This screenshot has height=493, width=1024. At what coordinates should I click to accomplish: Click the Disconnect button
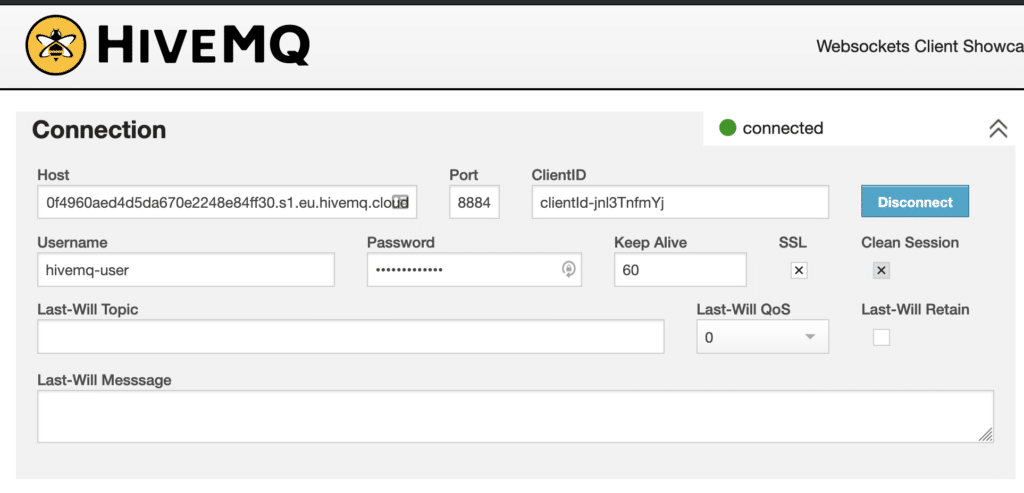(x=915, y=202)
